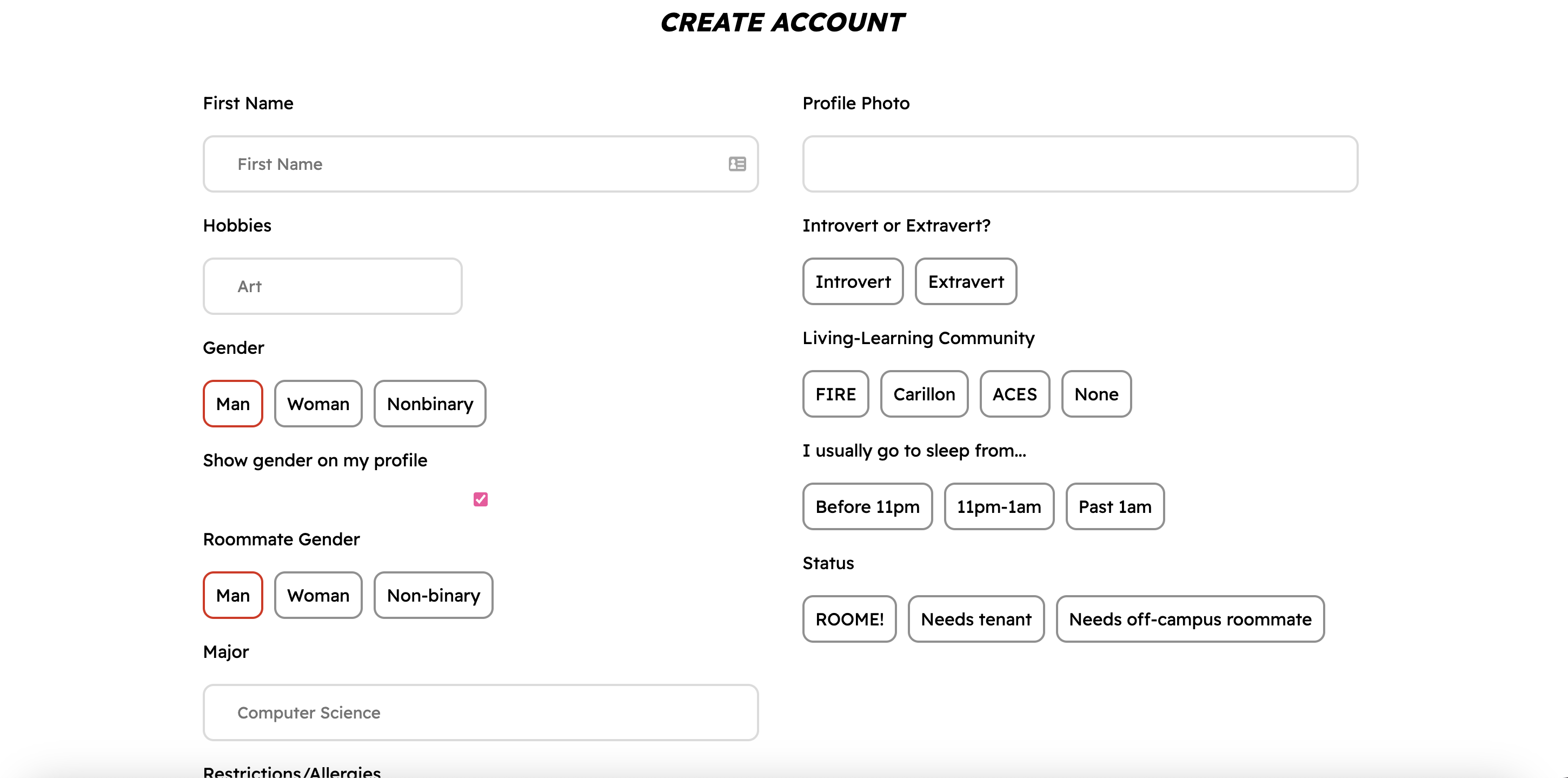Screen dimensions: 1568x778
Task: Click the Needs off-campus roommate status
Action: 1190,619
